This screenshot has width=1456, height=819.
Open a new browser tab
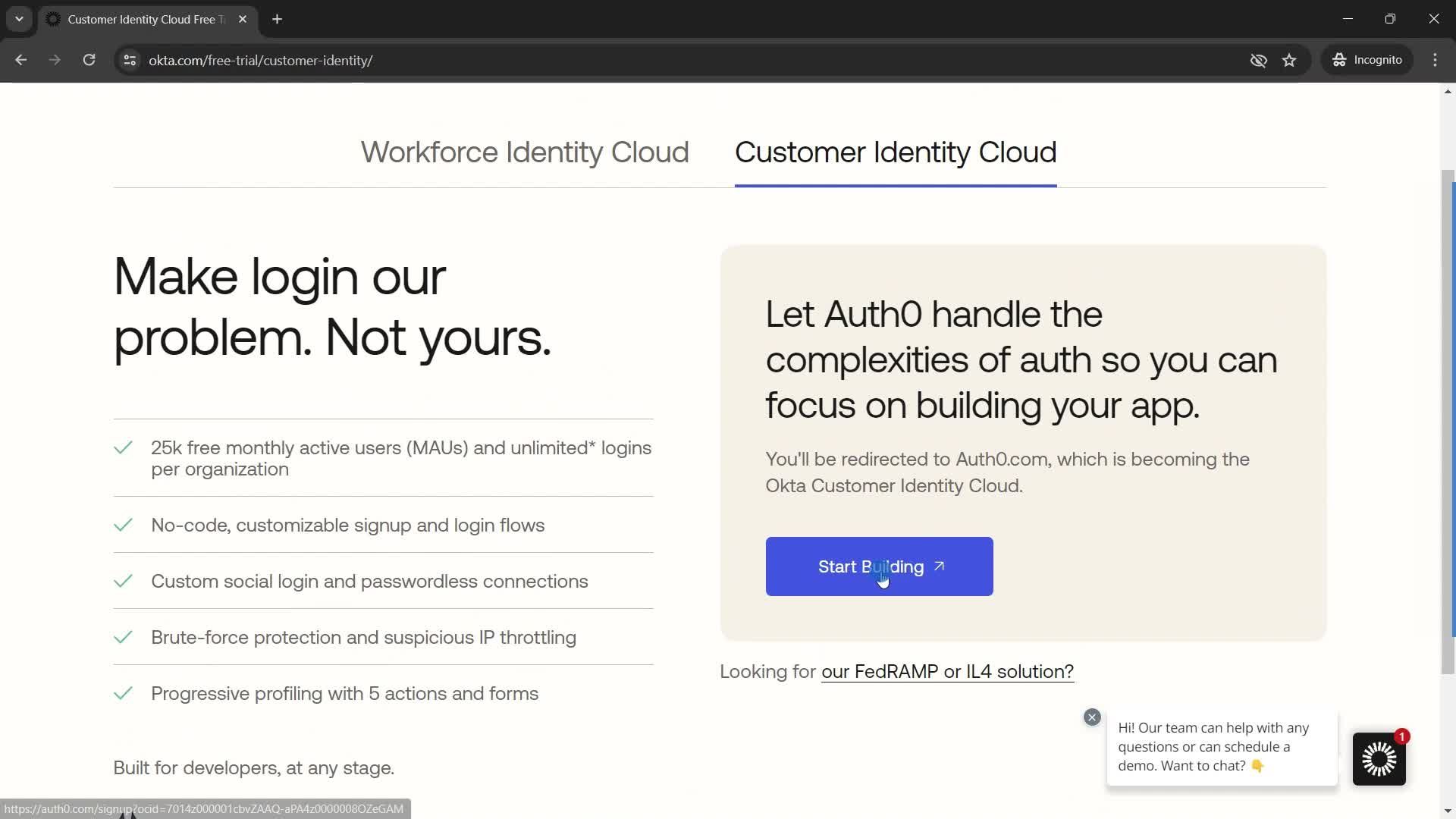pyautogui.click(x=278, y=19)
